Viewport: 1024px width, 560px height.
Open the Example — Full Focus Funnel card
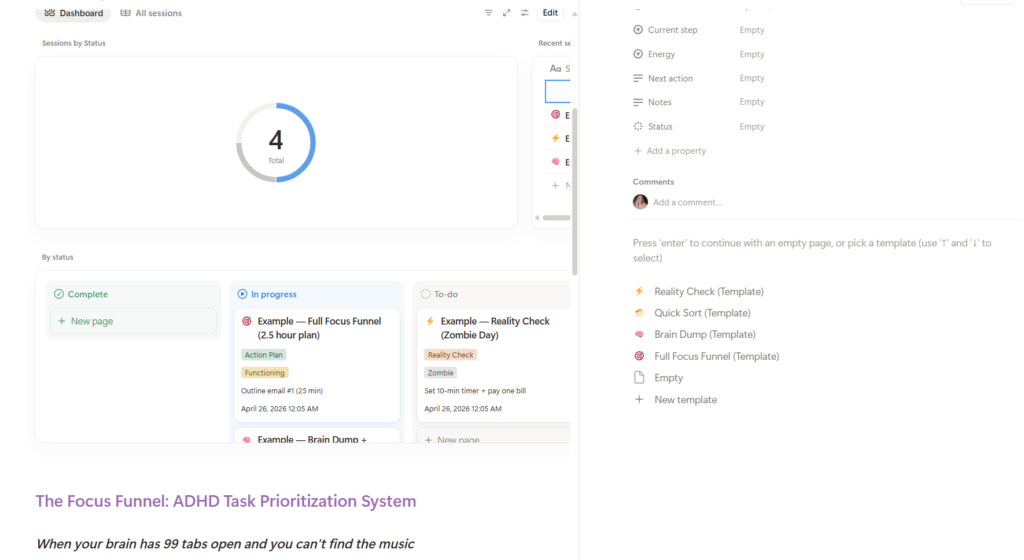[x=317, y=366]
